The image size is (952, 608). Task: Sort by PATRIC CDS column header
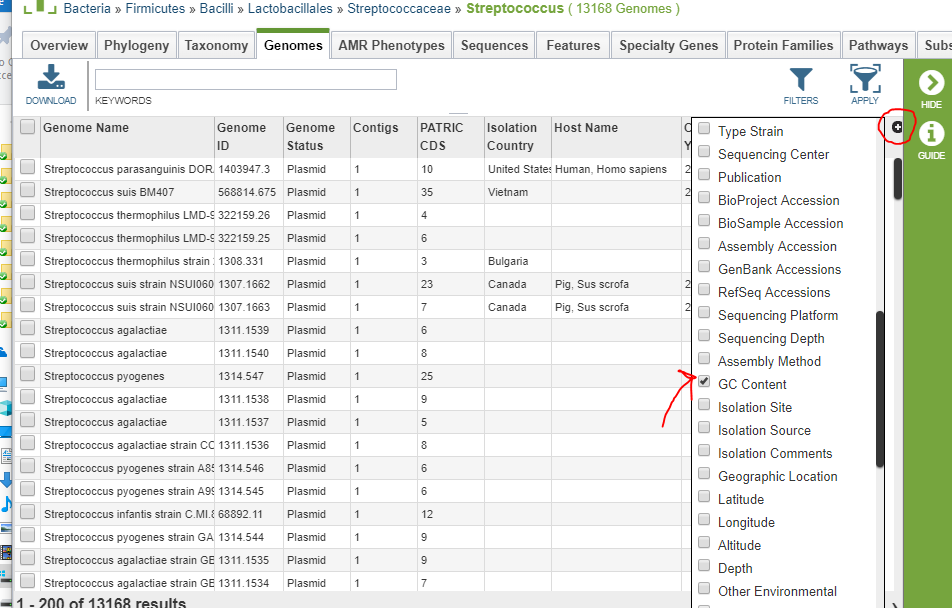(x=450, y=137)
